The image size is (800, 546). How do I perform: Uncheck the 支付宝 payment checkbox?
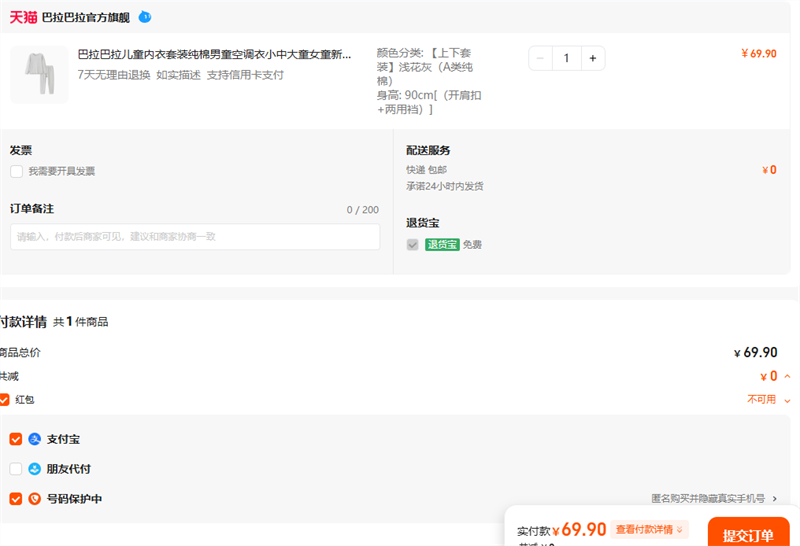coord(15,439)
